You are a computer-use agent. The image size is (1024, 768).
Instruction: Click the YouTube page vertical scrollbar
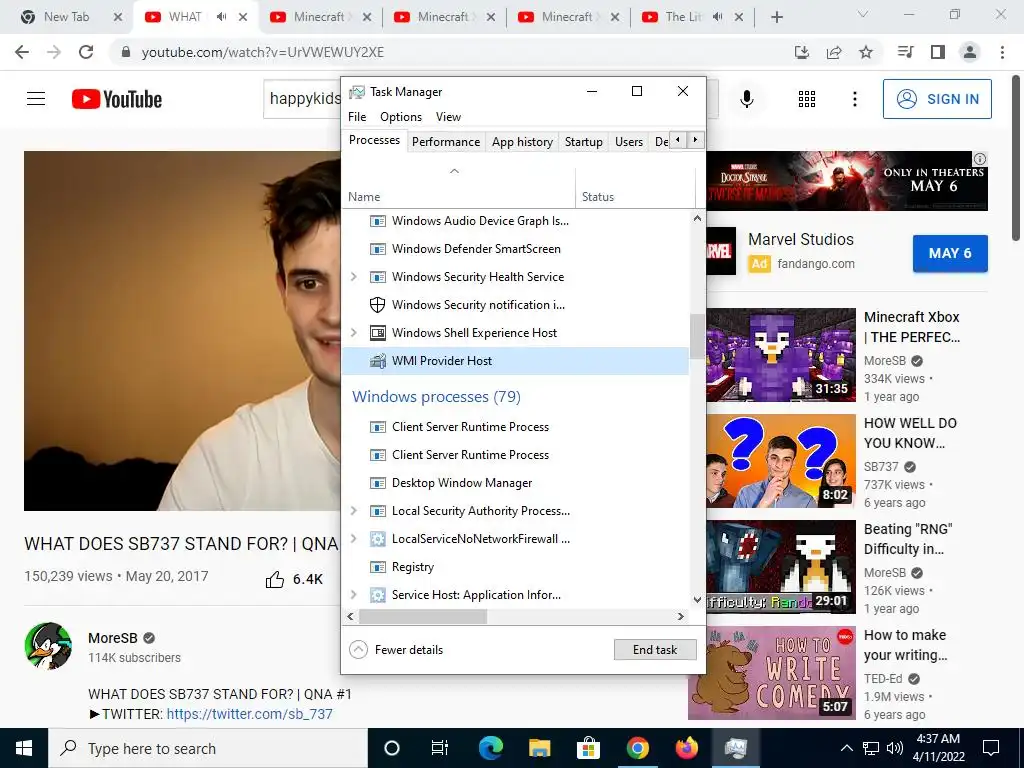[1017, 158]
